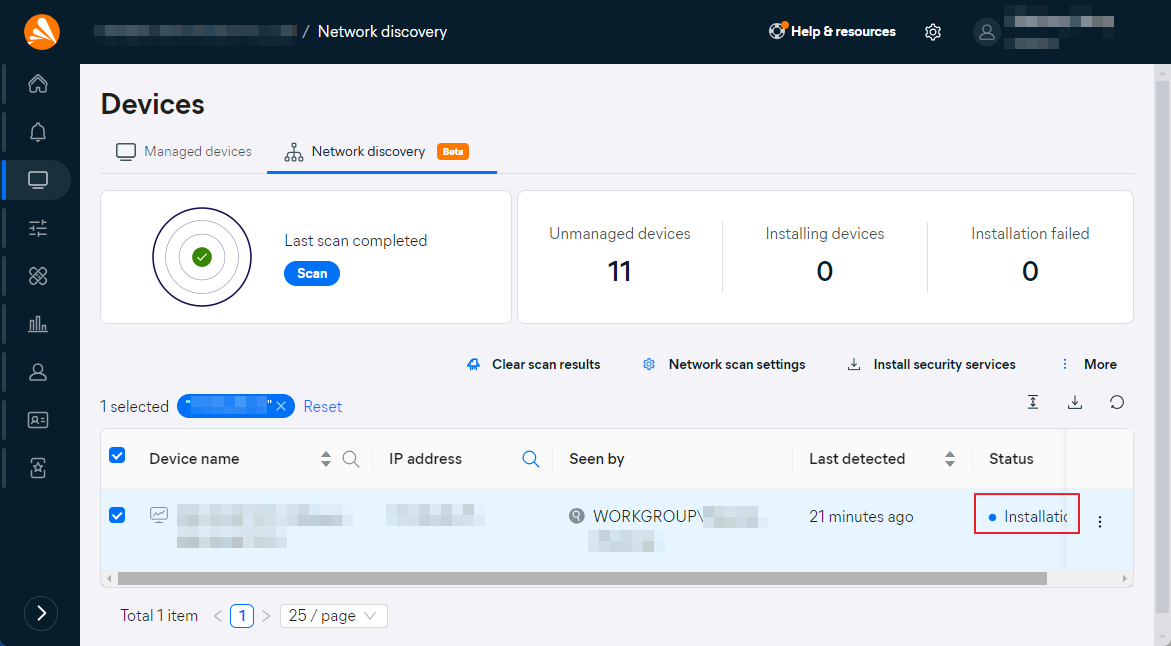Screen dimensions: 1171x646
Task: Click the settings gear in top bar
Action: click(933, 32)
